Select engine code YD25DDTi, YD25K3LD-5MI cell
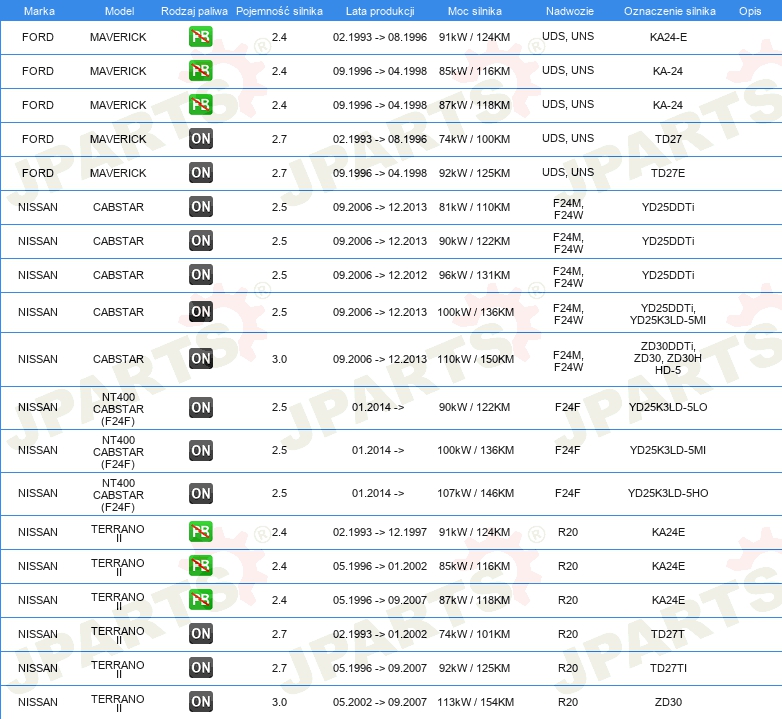782x719 pixels. [x=668, y=314]
